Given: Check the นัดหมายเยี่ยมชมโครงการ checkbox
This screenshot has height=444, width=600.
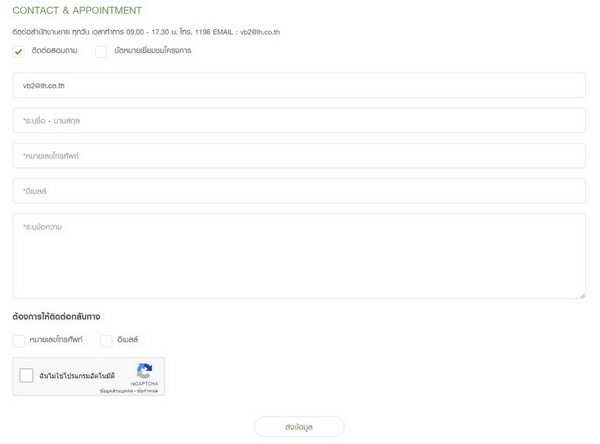Looking at the screenshot, I should point(101,52).
